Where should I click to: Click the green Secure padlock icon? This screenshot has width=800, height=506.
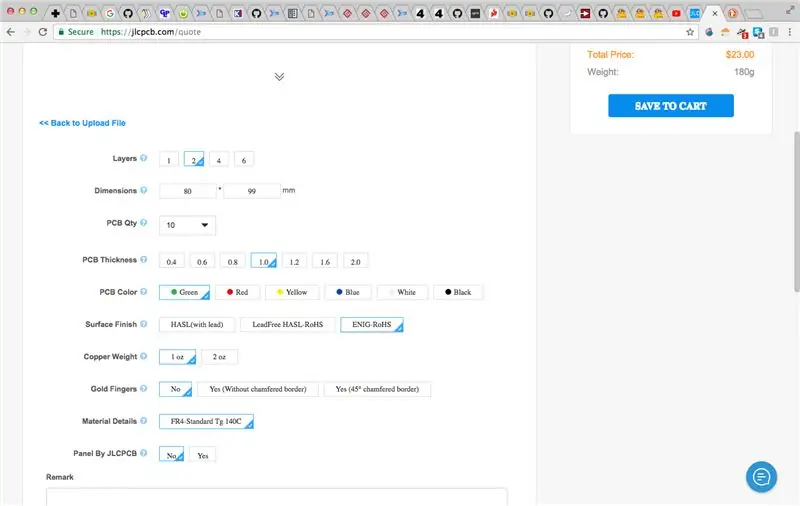tap(61, 32)
